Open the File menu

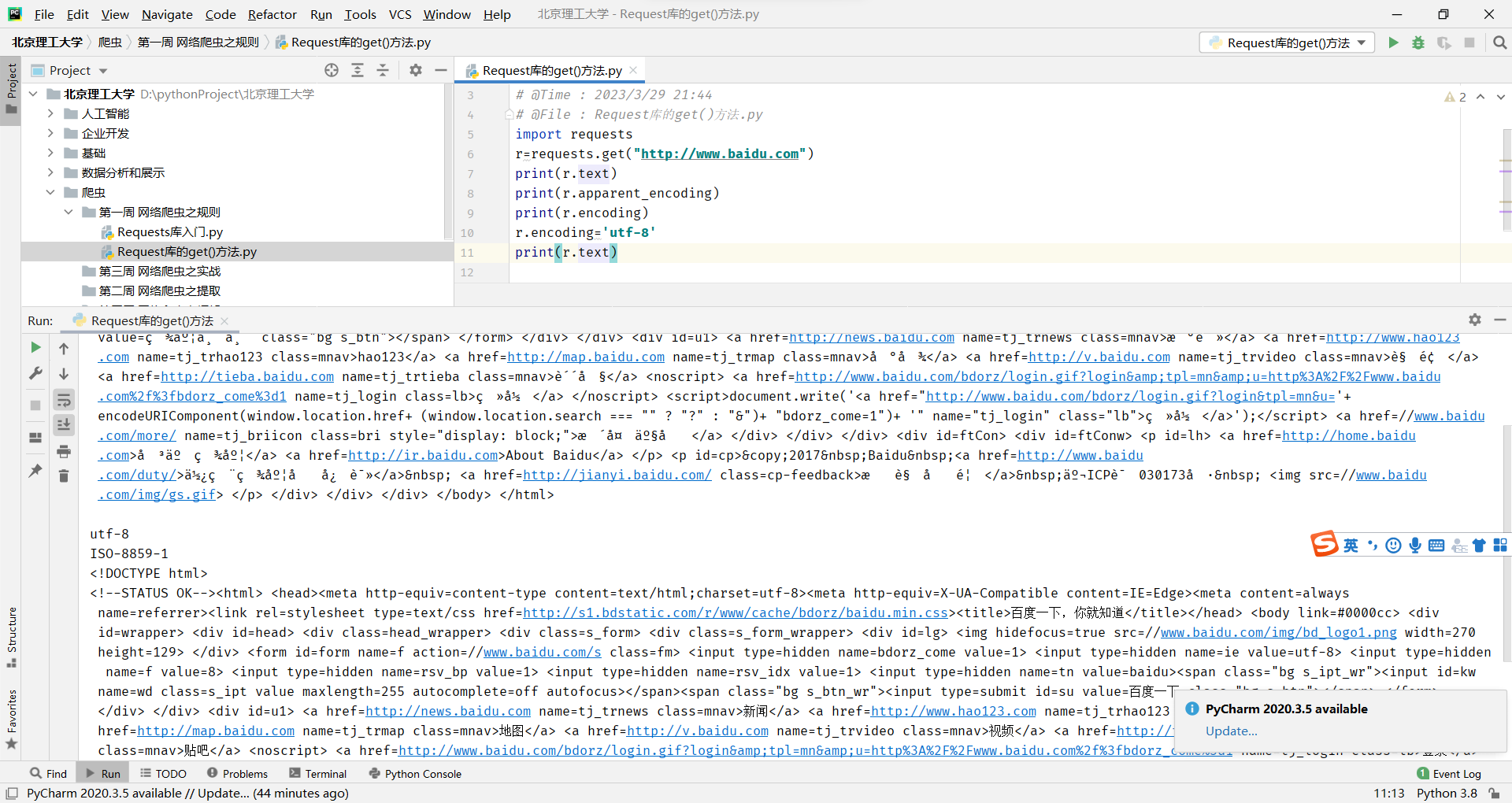[44, 14]
